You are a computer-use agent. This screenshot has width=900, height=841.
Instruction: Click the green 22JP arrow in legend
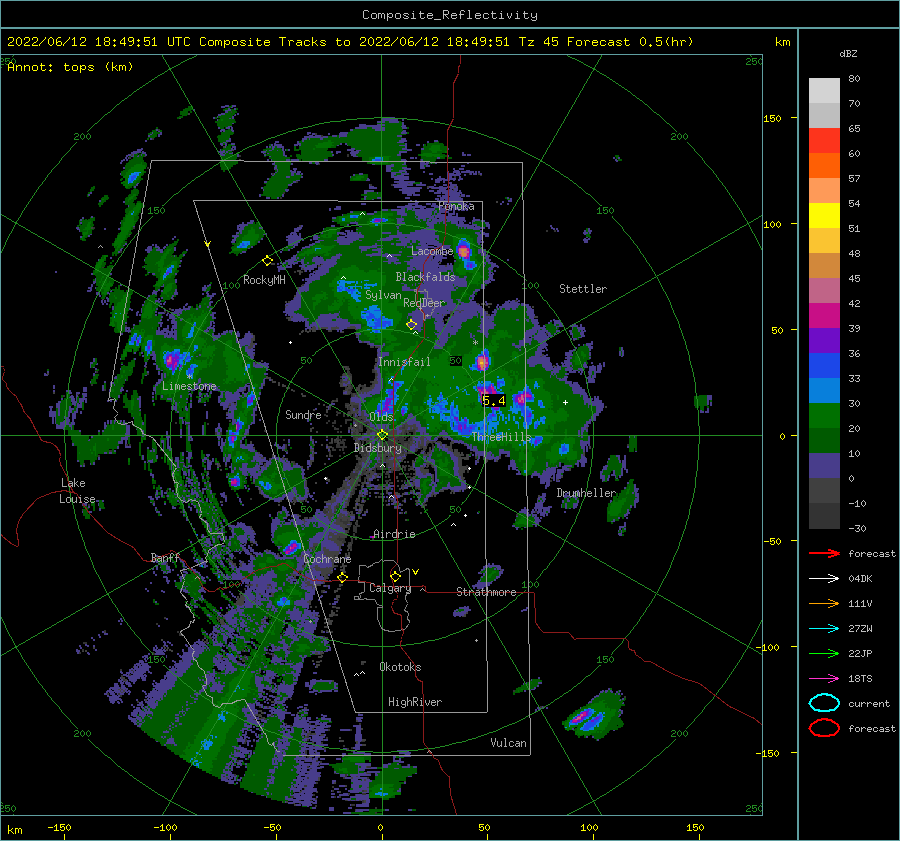pyautogui.click(x=824, y=653)
